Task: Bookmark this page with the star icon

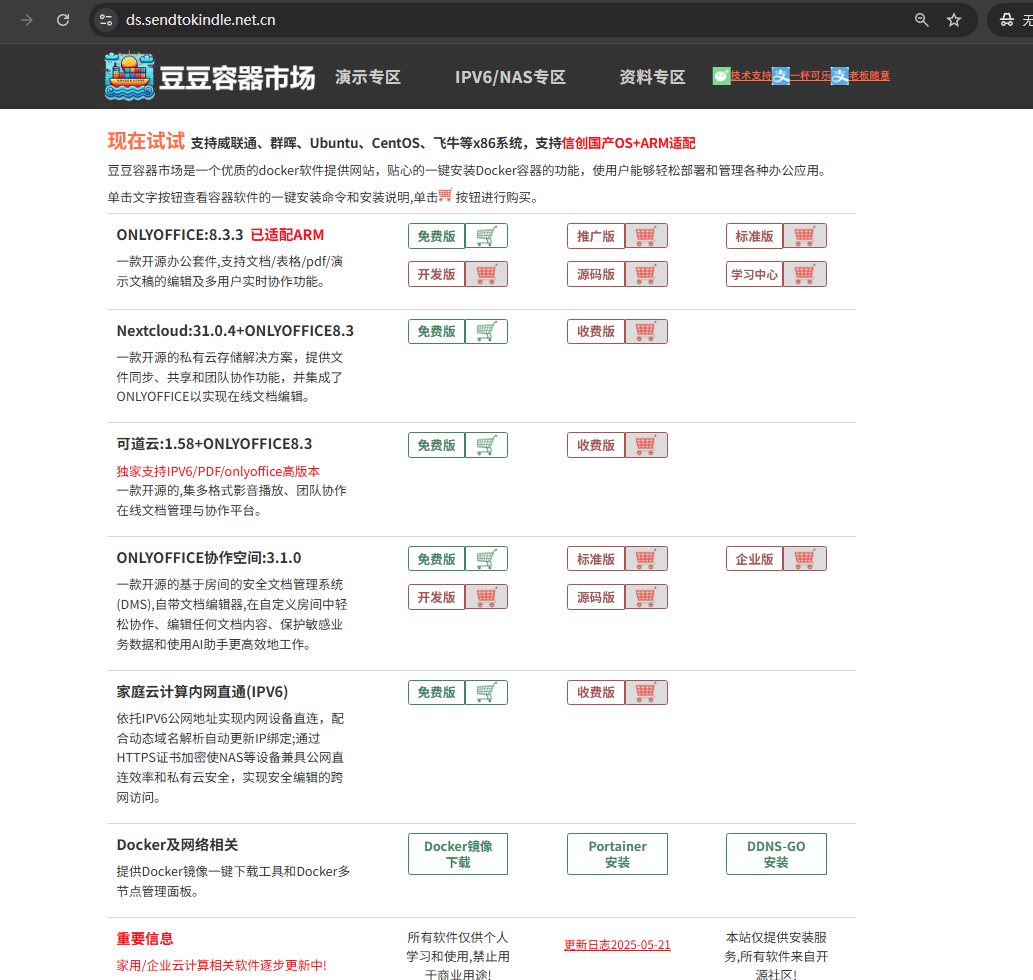Action: tap(954, 20)
